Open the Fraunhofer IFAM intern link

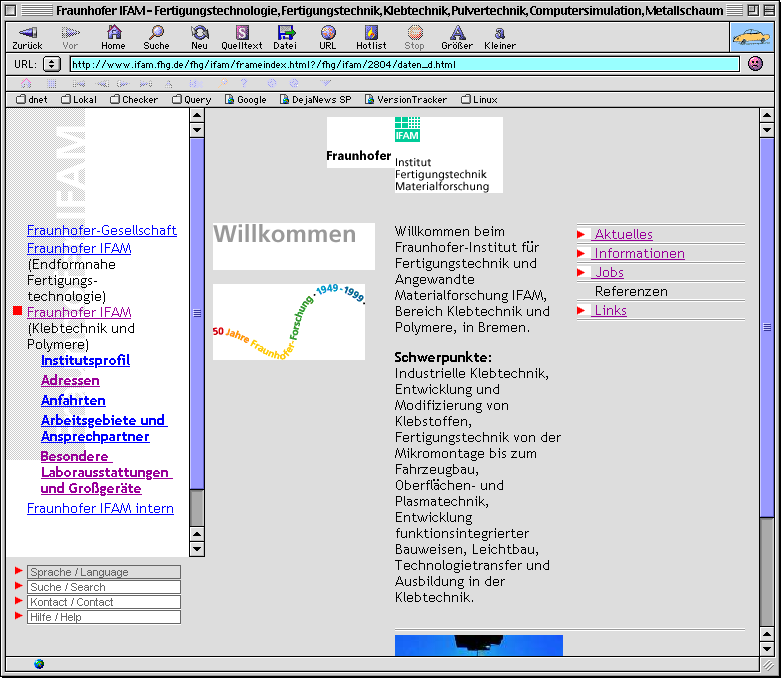(100, 509)
